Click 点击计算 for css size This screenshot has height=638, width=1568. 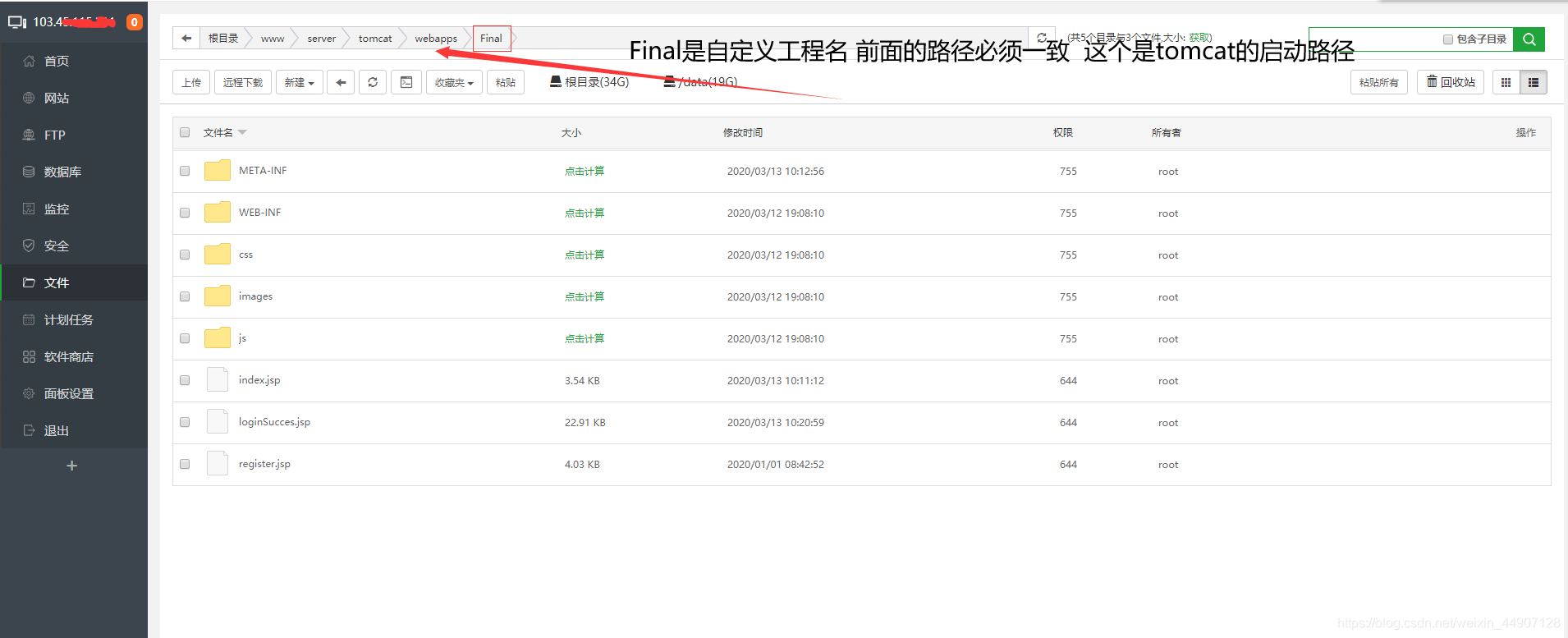coord(585,255)
